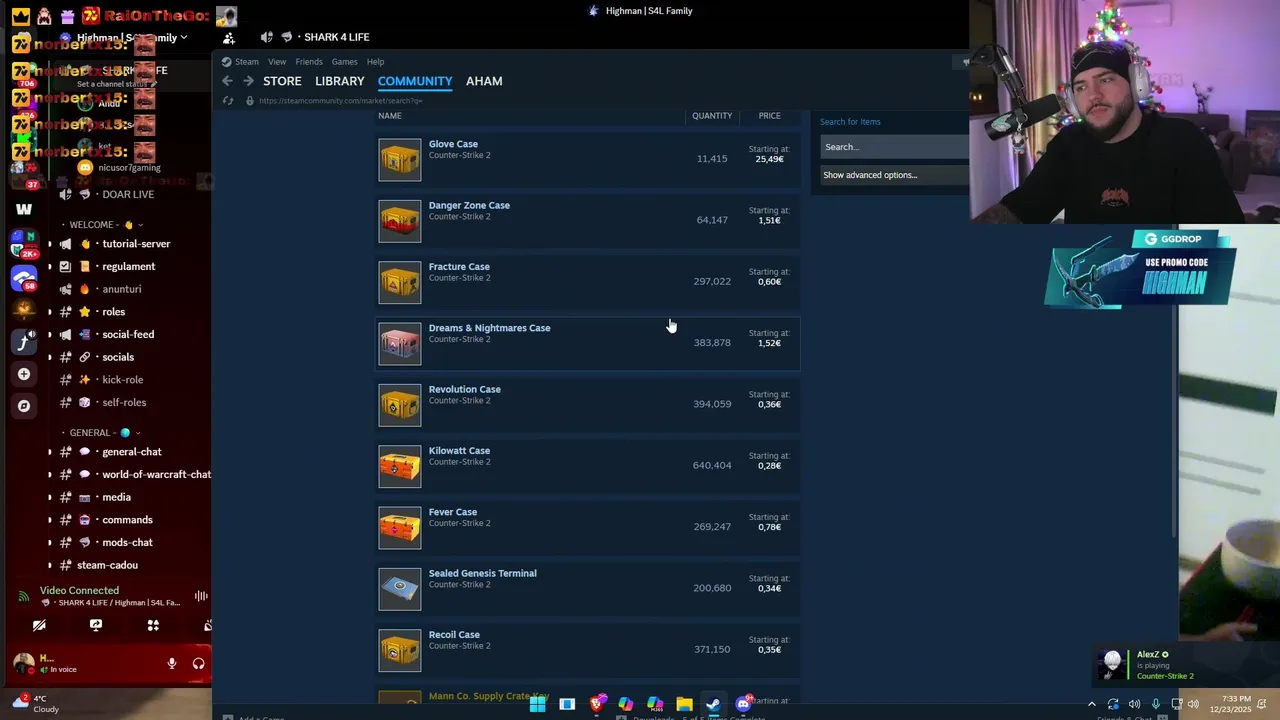The height and width of the screenshot is (720, 1280).
Task: Open tutorial-server channel
Action: [136, 244]
